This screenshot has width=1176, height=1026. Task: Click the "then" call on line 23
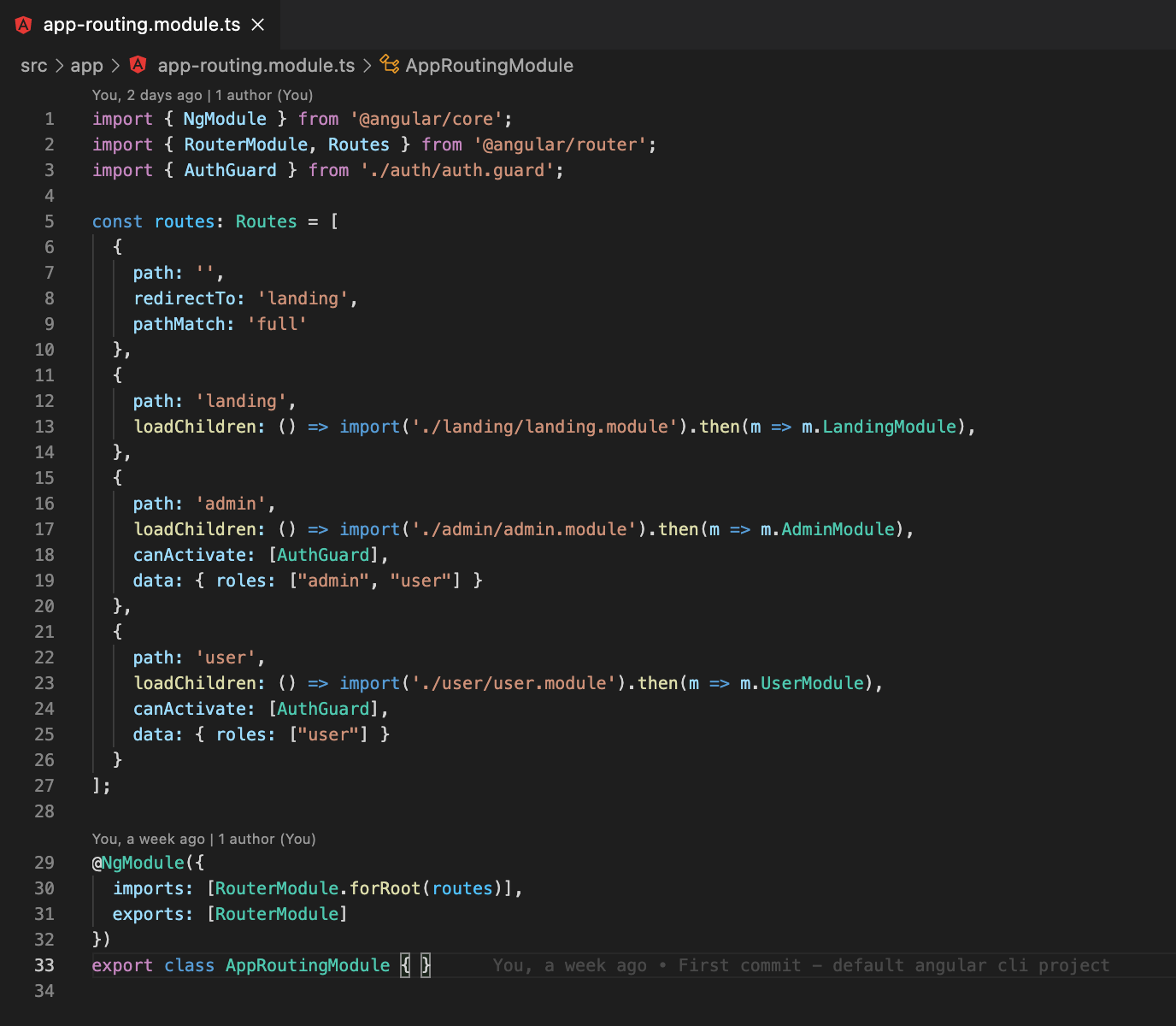coord(657,683)
